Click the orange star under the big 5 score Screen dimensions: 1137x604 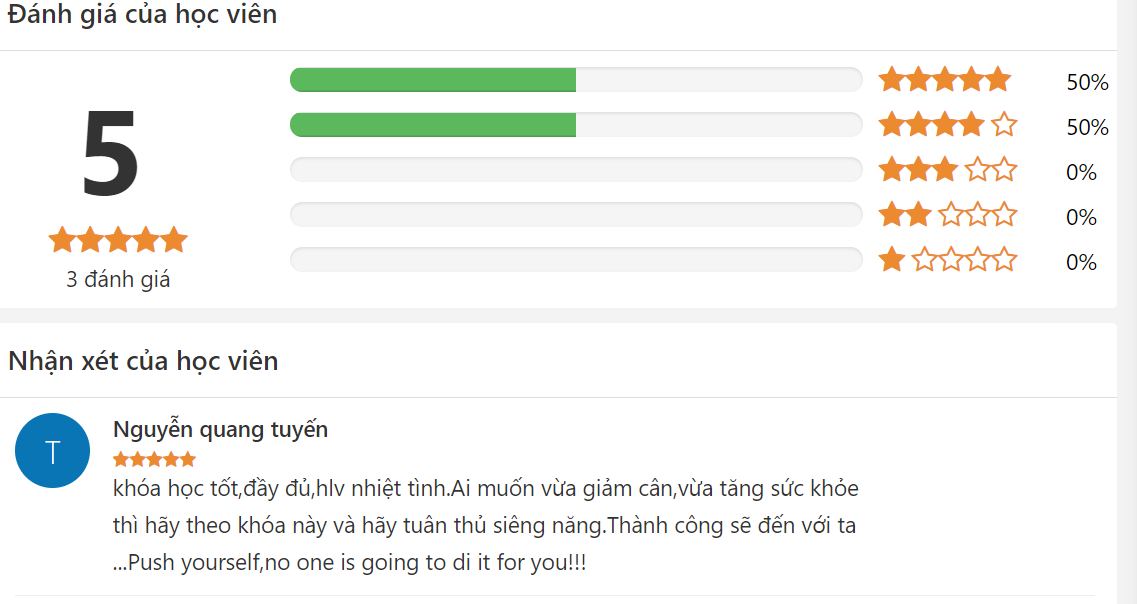pos(117,239)
